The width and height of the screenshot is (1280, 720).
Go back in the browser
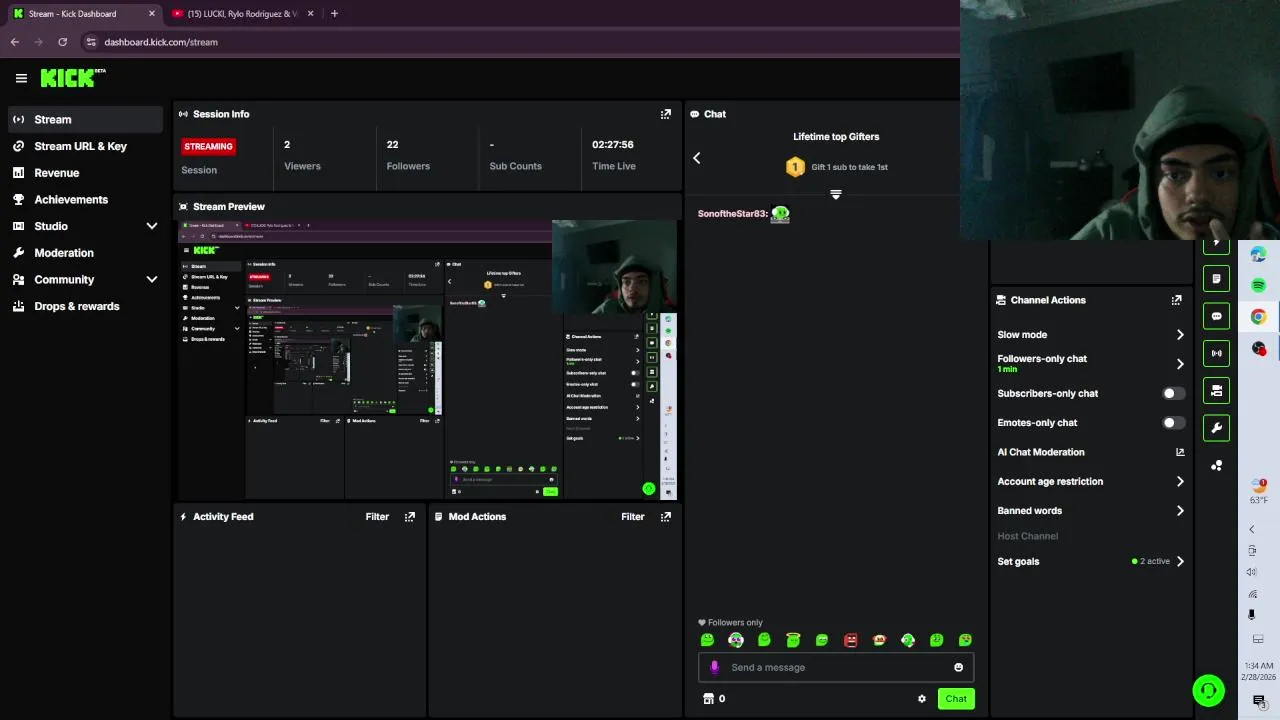pyautogui.click(x=15, y=42)
